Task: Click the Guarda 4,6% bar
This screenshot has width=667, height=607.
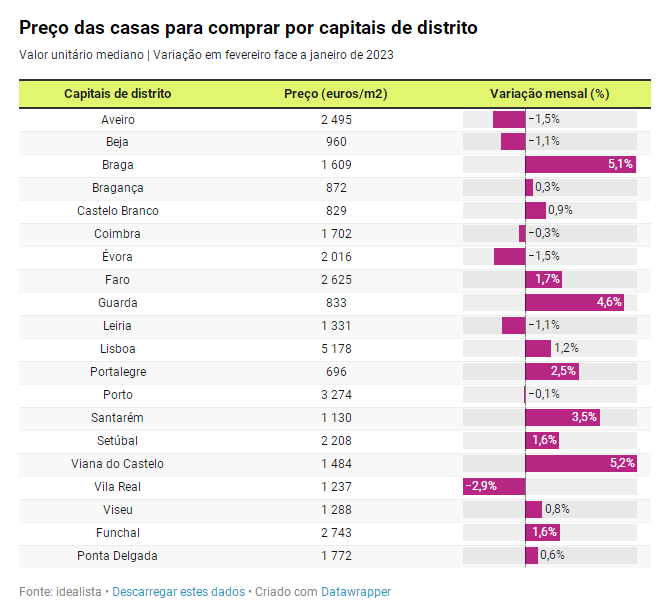Action: coord(574,303)
